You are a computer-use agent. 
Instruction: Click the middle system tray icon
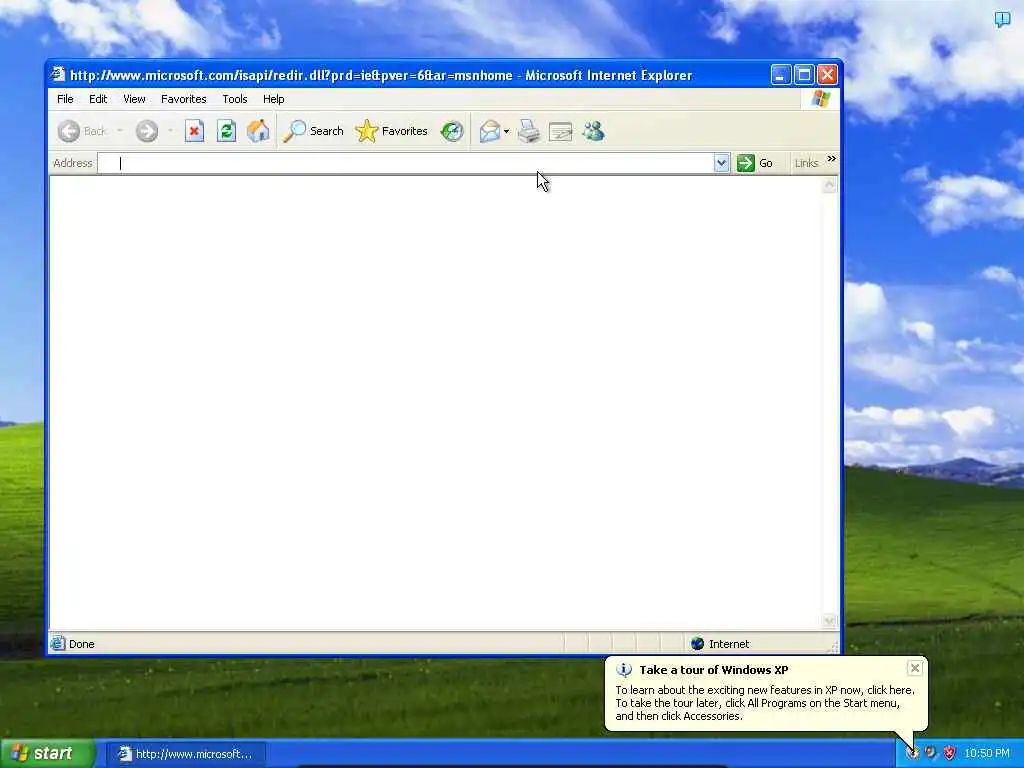931,753
